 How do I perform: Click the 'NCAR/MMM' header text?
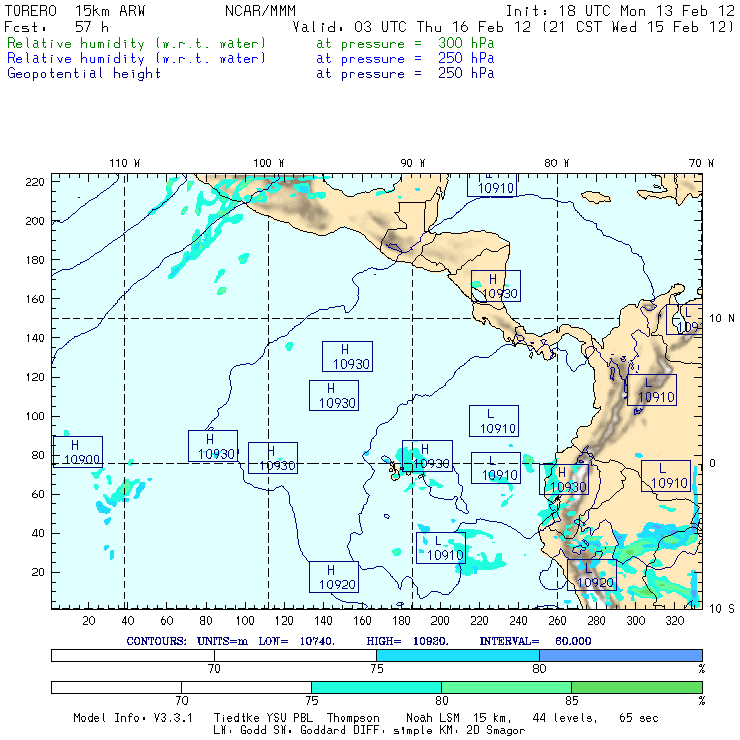[x=260, y=11]
